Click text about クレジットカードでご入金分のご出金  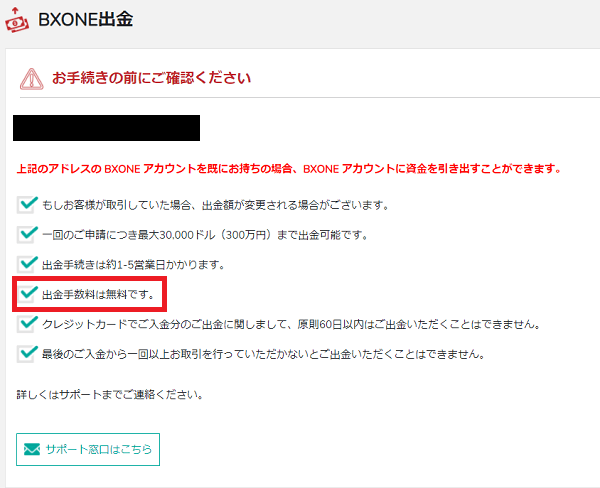pos(292,324)
